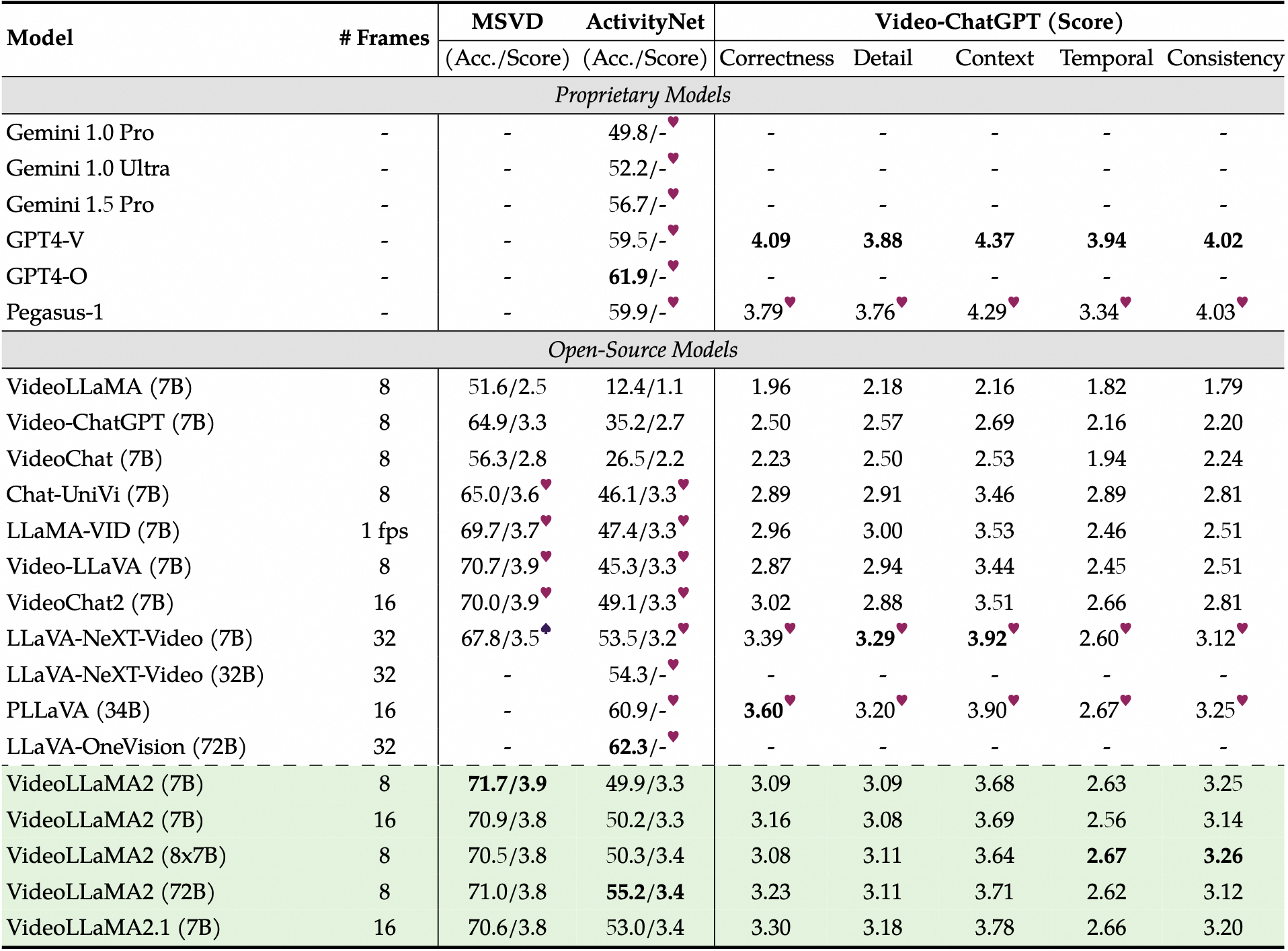
Task: Click the bold 71.7/3.9 MSVD cell
Action: (x=507, y=784)
